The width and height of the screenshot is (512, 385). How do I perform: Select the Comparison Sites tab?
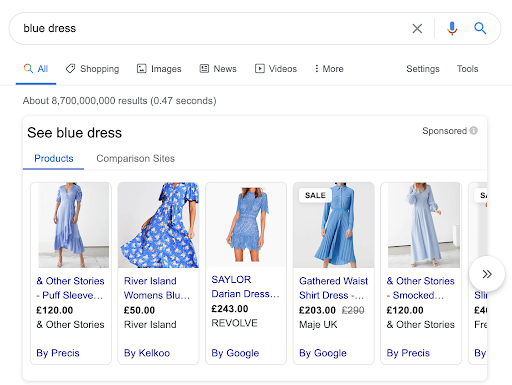click(135, 158)
